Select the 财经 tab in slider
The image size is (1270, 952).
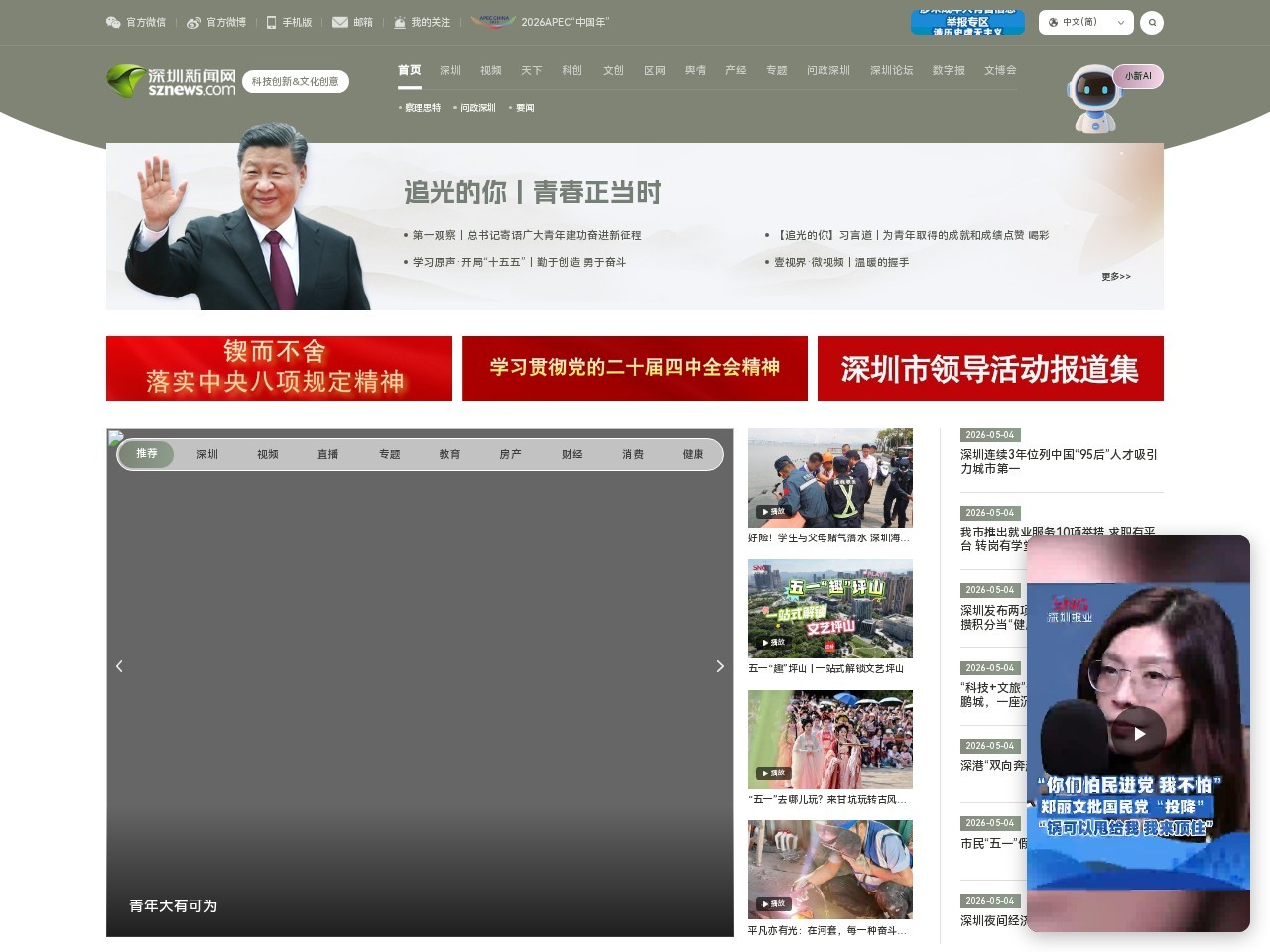pos(572,454)
